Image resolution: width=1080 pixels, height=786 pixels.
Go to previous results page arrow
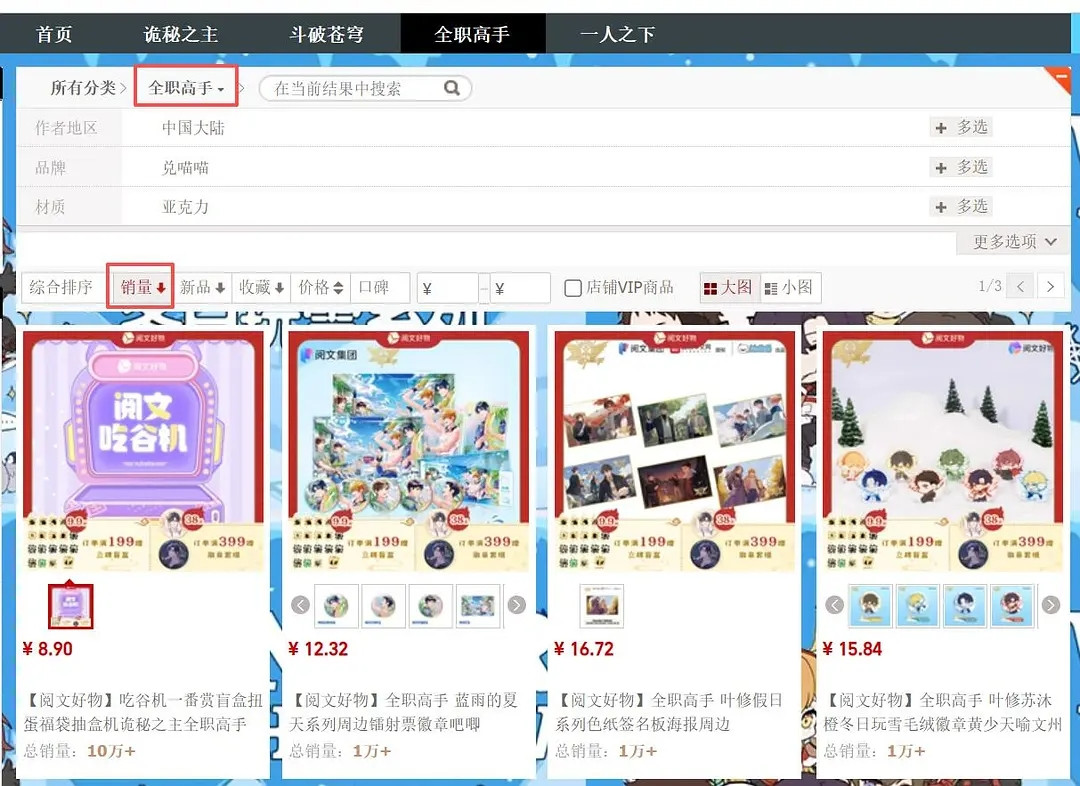click(1021, 287)
